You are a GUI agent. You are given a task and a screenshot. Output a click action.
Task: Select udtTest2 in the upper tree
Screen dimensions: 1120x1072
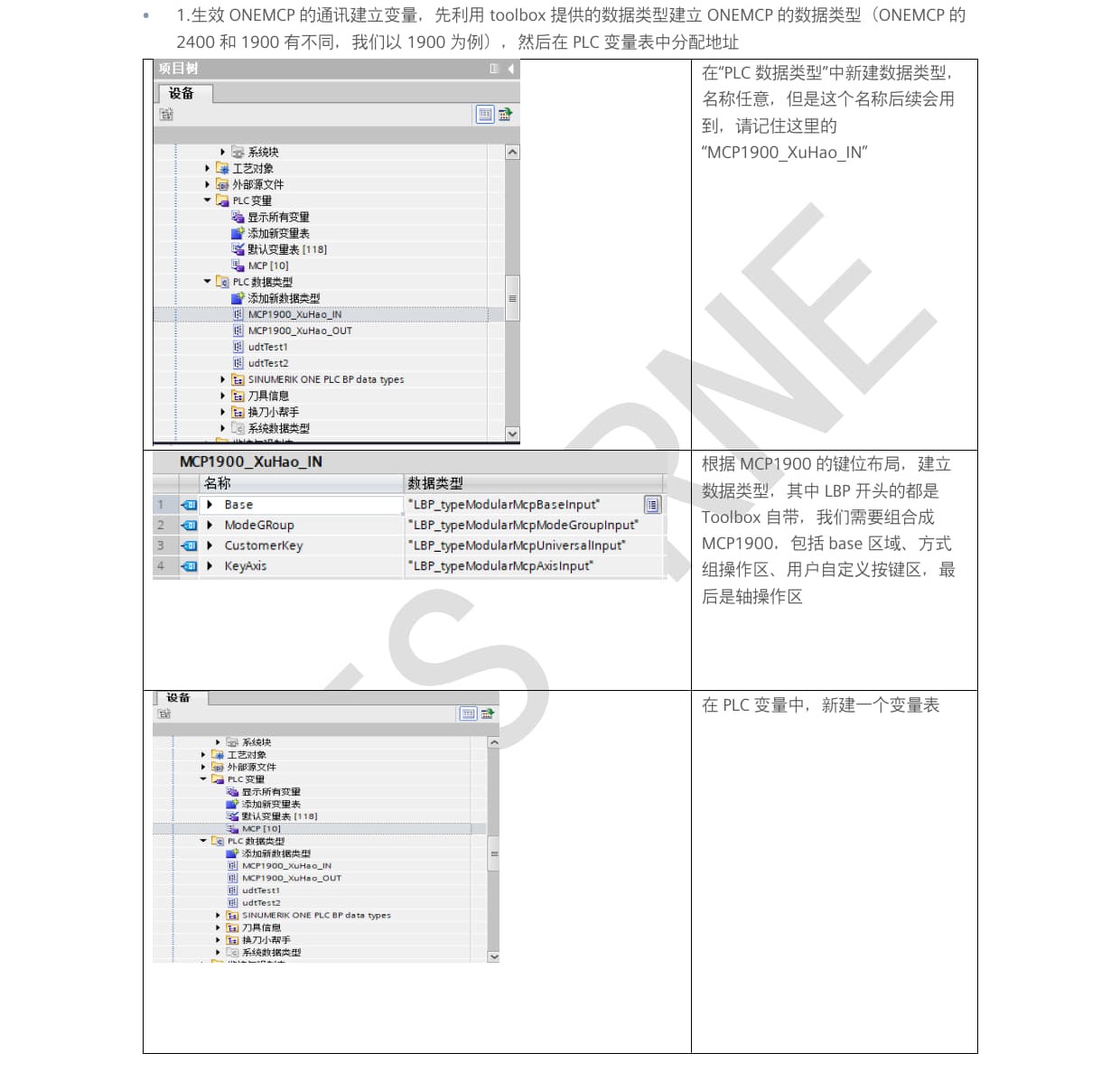[x=268, y=363]
